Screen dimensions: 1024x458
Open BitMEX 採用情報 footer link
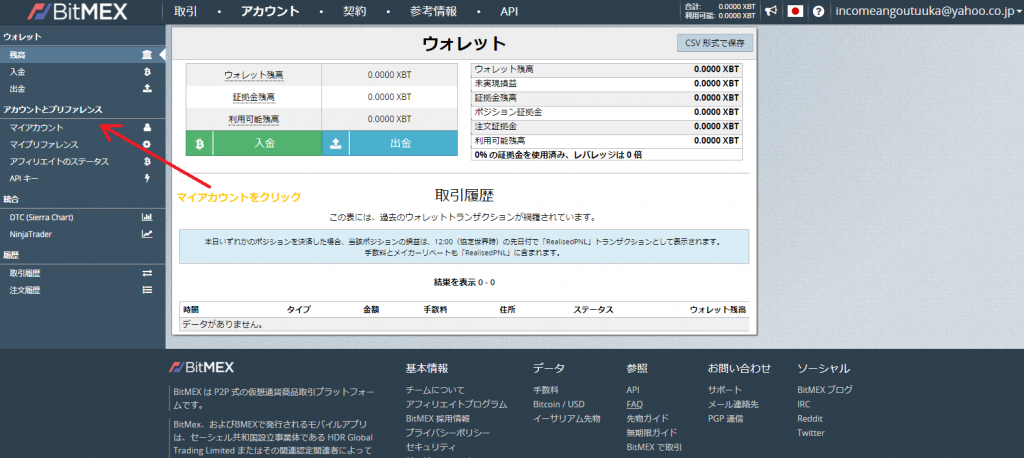point(438,418)
